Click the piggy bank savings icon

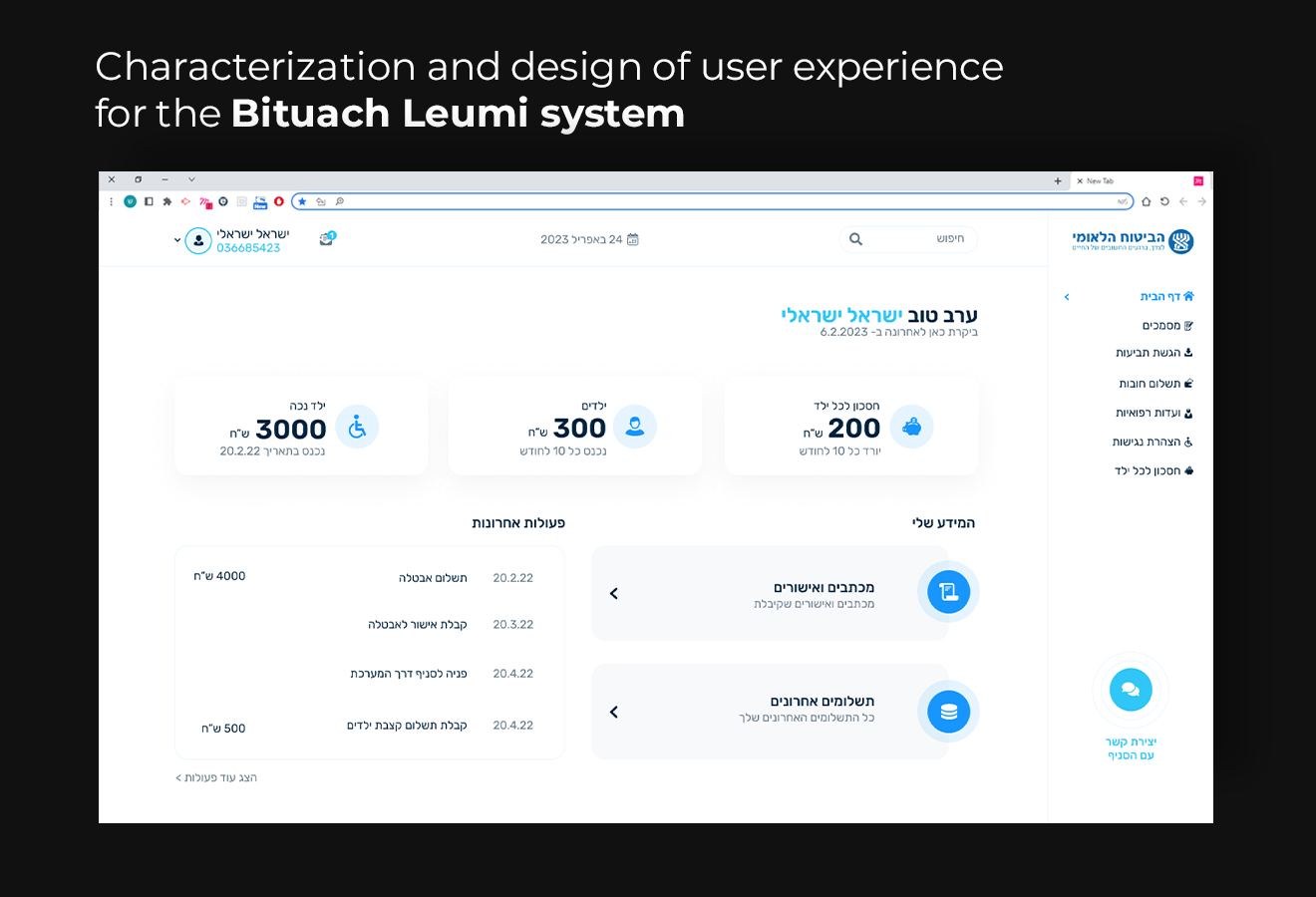911,427
